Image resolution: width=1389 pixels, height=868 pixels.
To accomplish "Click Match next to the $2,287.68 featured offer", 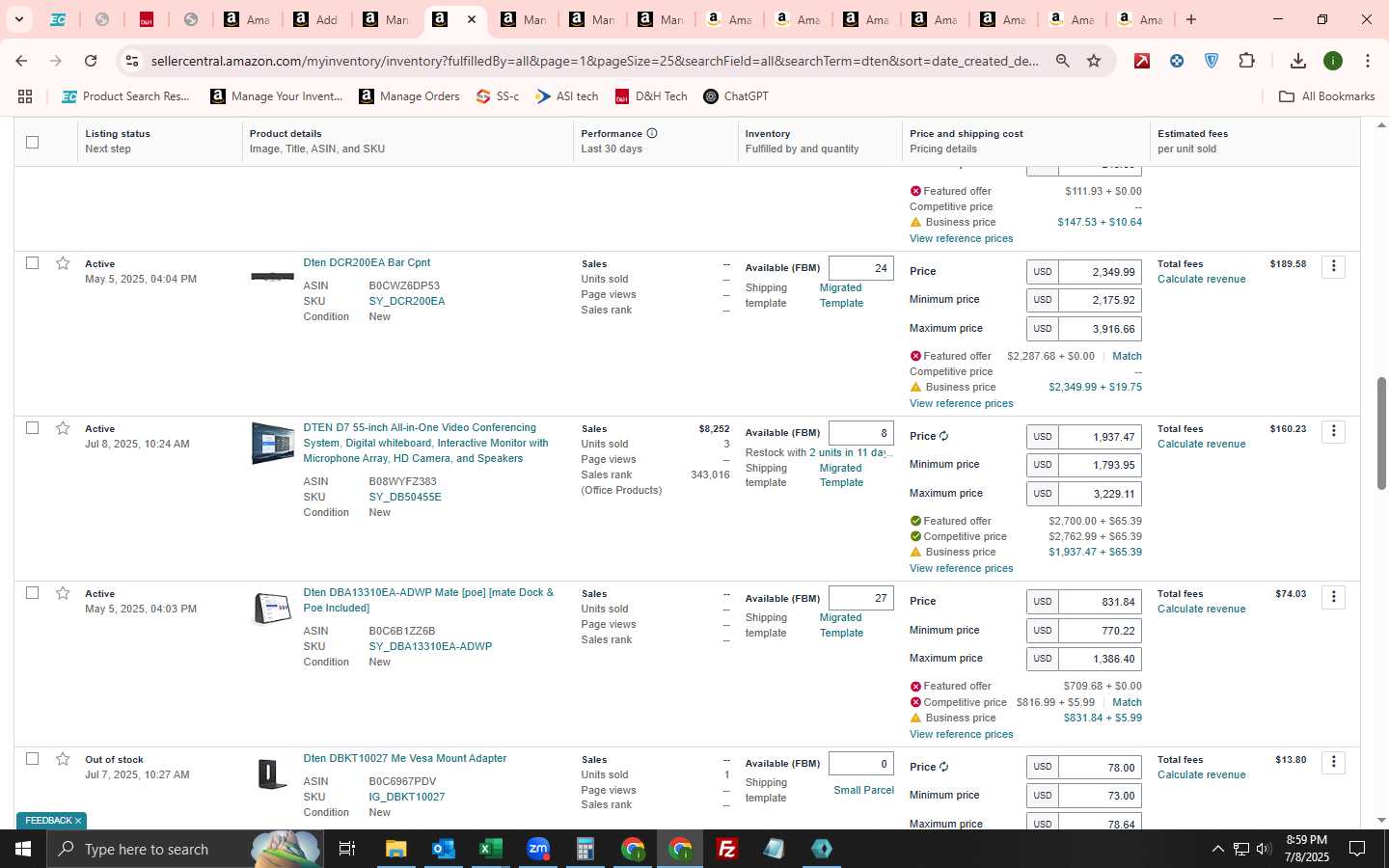I will tap(1127, 356).
